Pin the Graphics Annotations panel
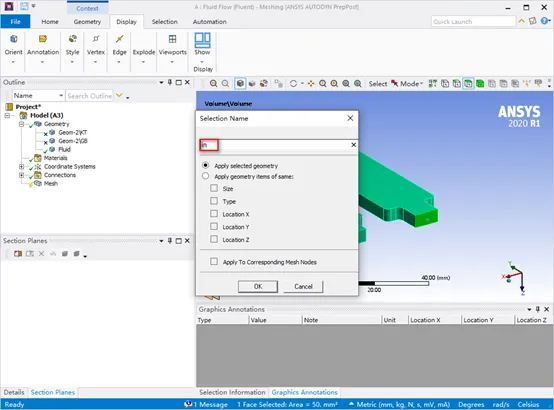554x410 pixels. click(x=537, y=309)
